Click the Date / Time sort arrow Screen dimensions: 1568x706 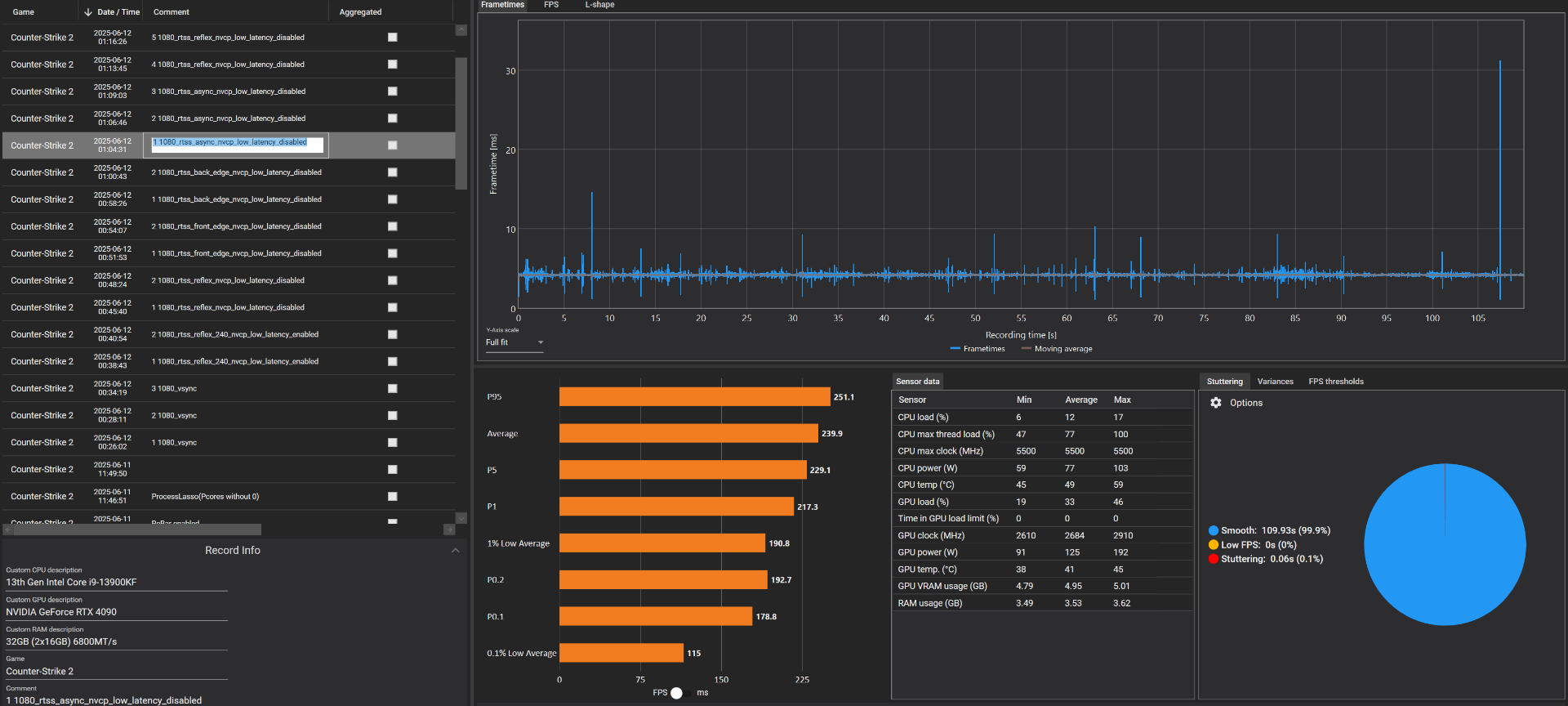click(x=88, y=12)
